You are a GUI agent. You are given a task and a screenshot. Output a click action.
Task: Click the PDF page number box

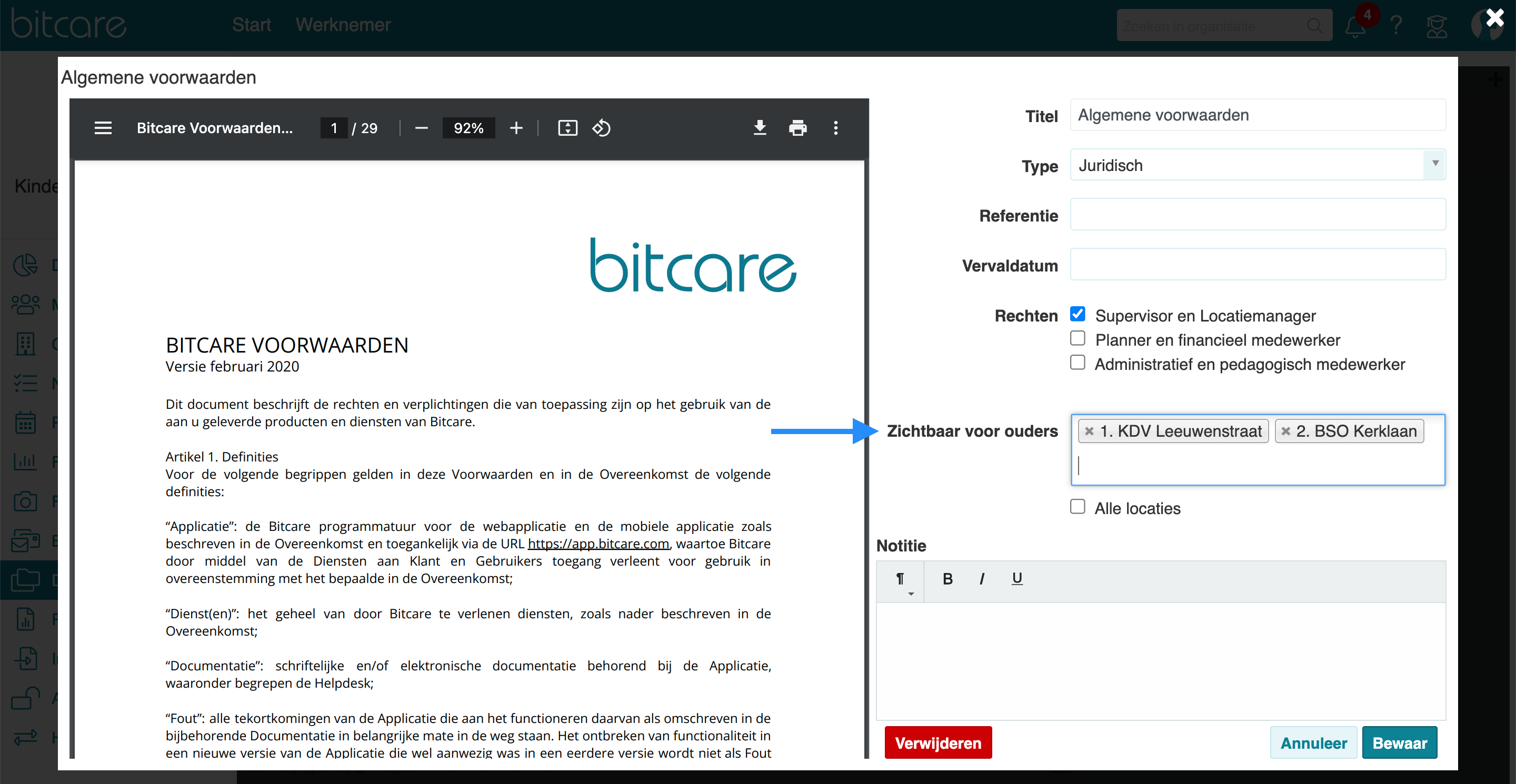(x=334, y=128)
